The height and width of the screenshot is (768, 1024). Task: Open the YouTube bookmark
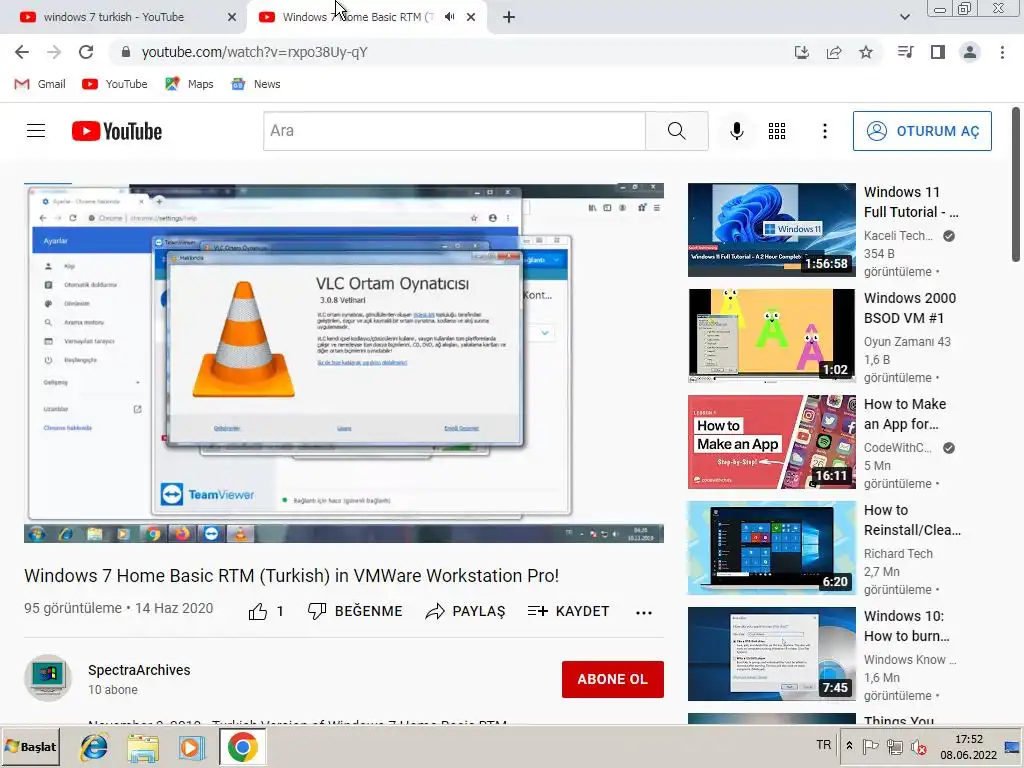coord(115,84)
